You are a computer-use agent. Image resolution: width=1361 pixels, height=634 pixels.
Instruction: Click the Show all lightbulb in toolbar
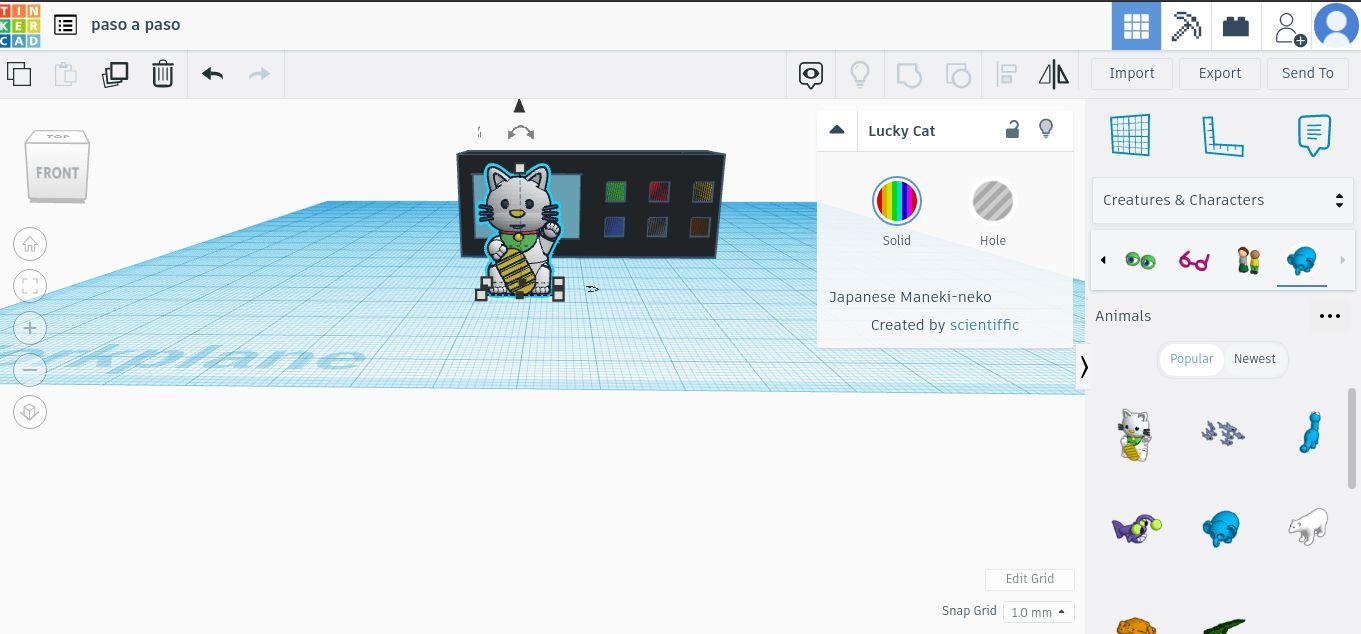tap(859, 74)
